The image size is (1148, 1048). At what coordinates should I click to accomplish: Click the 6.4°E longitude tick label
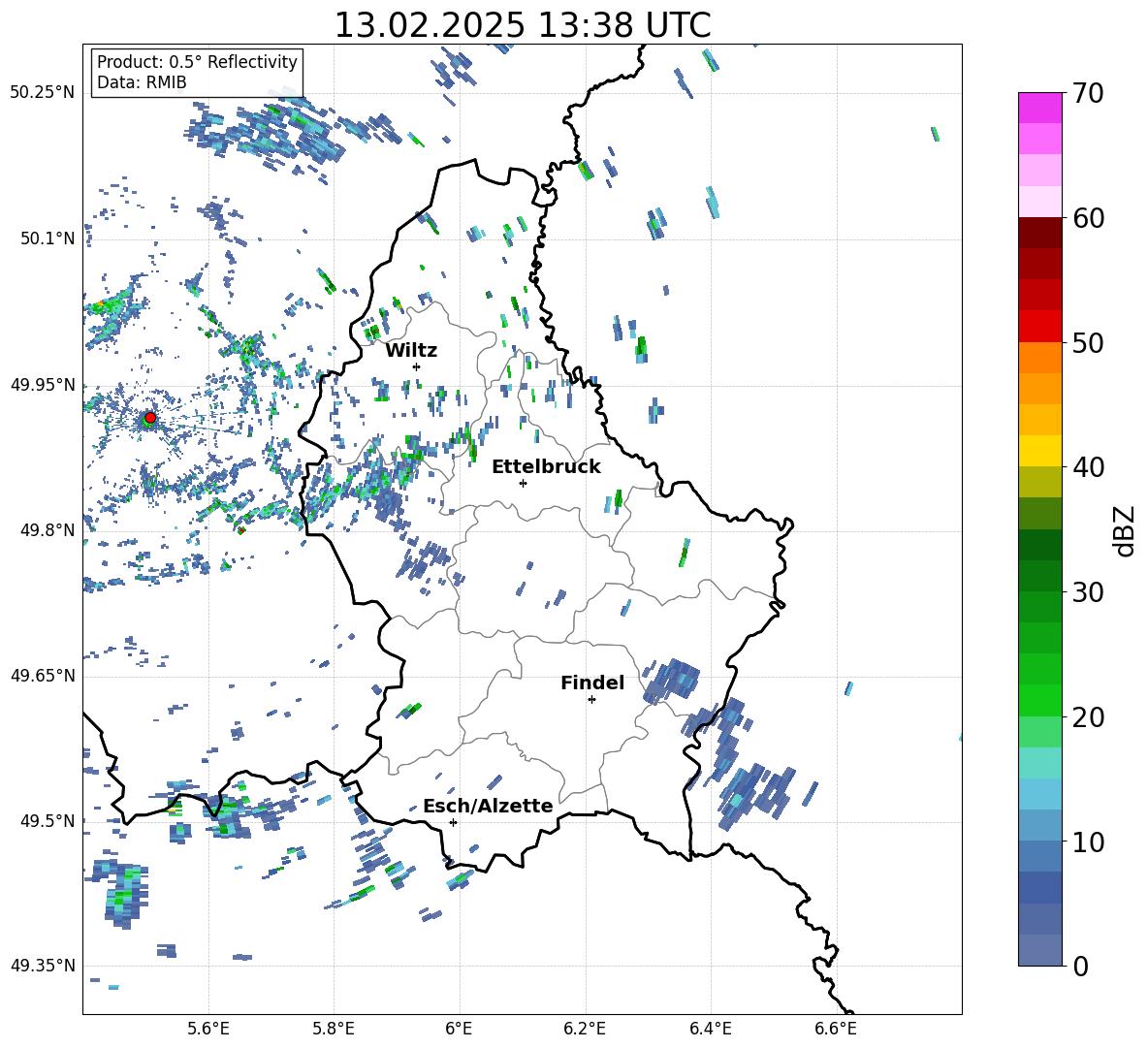(x=710, y=1029)
